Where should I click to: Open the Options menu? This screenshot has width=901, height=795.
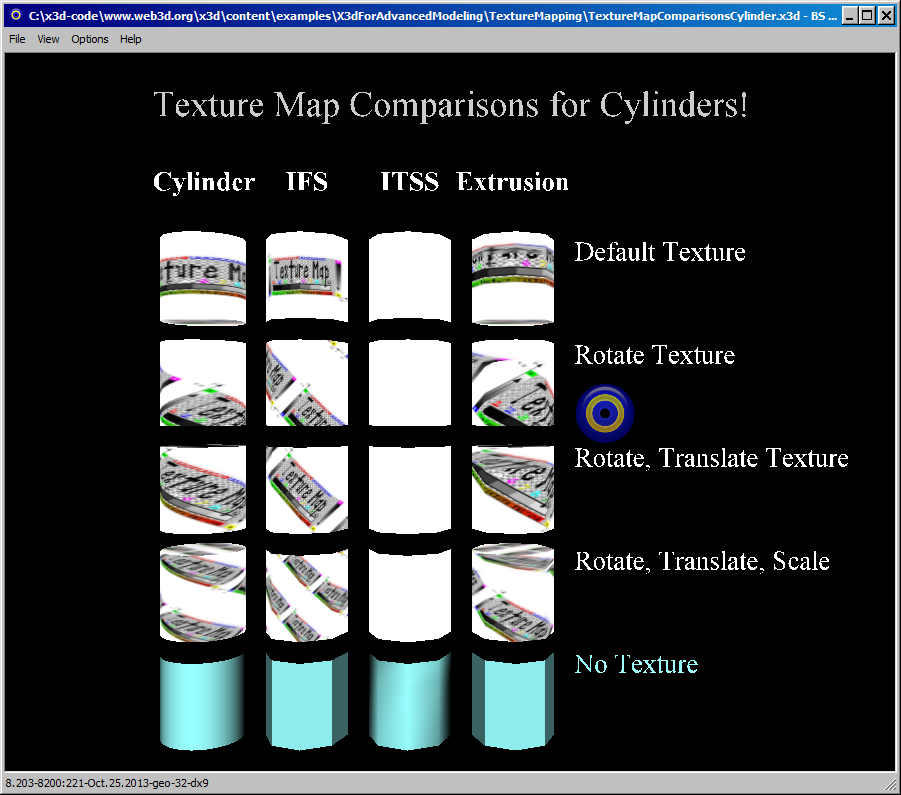coord(90,39)
